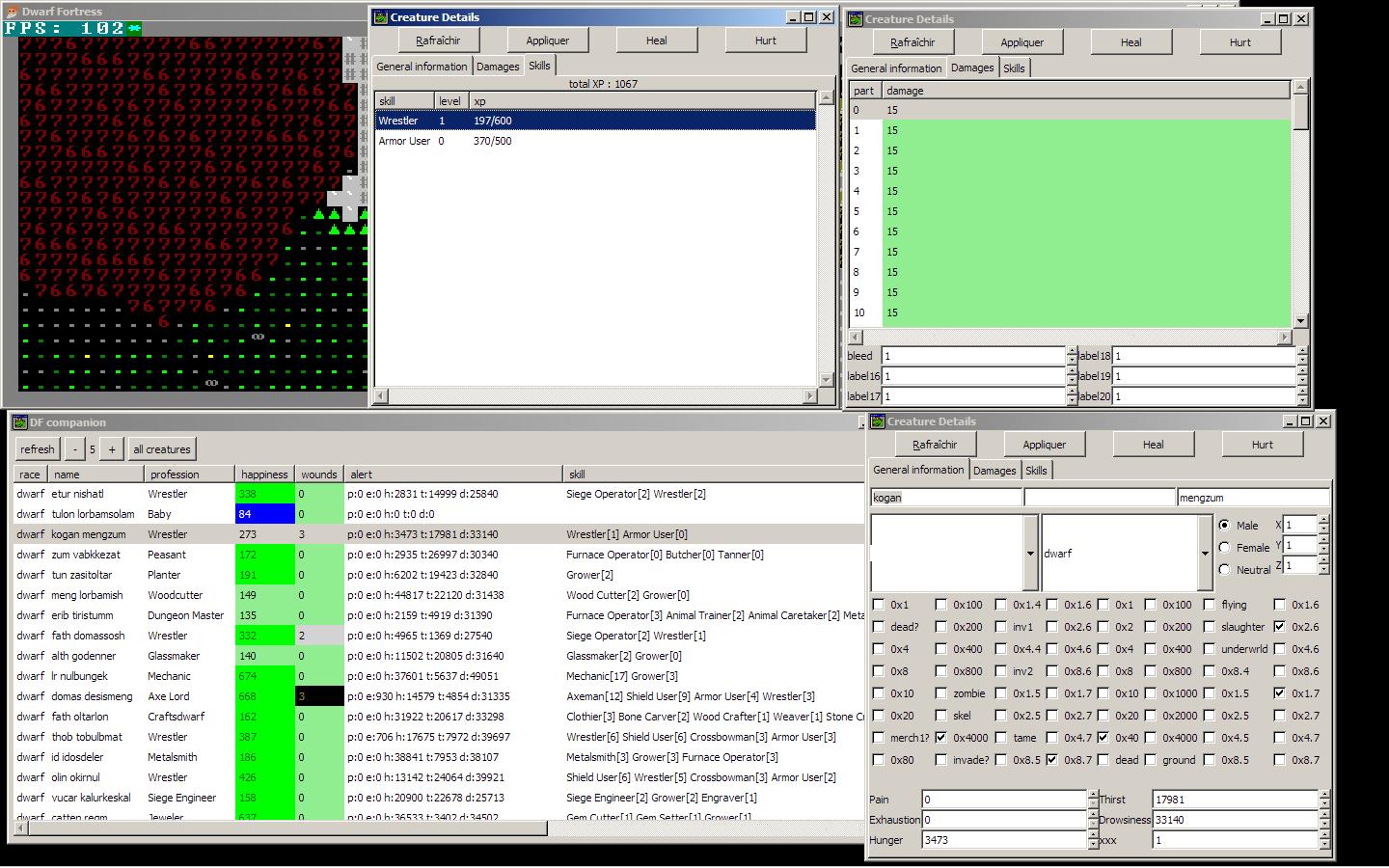
Task: Open Skills tab in damages window
Action: click(x=1014, y=68)
